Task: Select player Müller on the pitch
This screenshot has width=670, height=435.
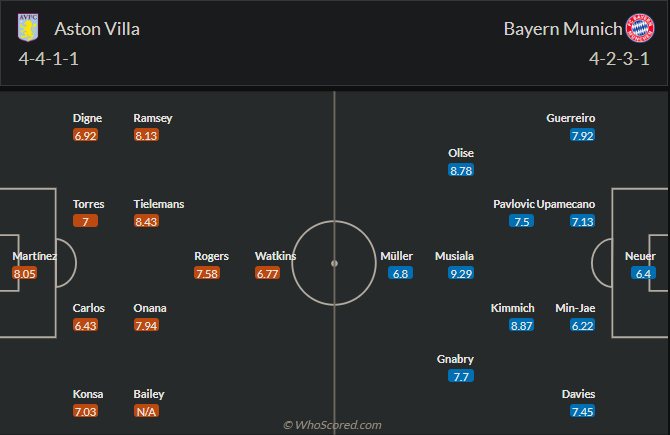Action: pyautogui.click(x=397, y=256)
